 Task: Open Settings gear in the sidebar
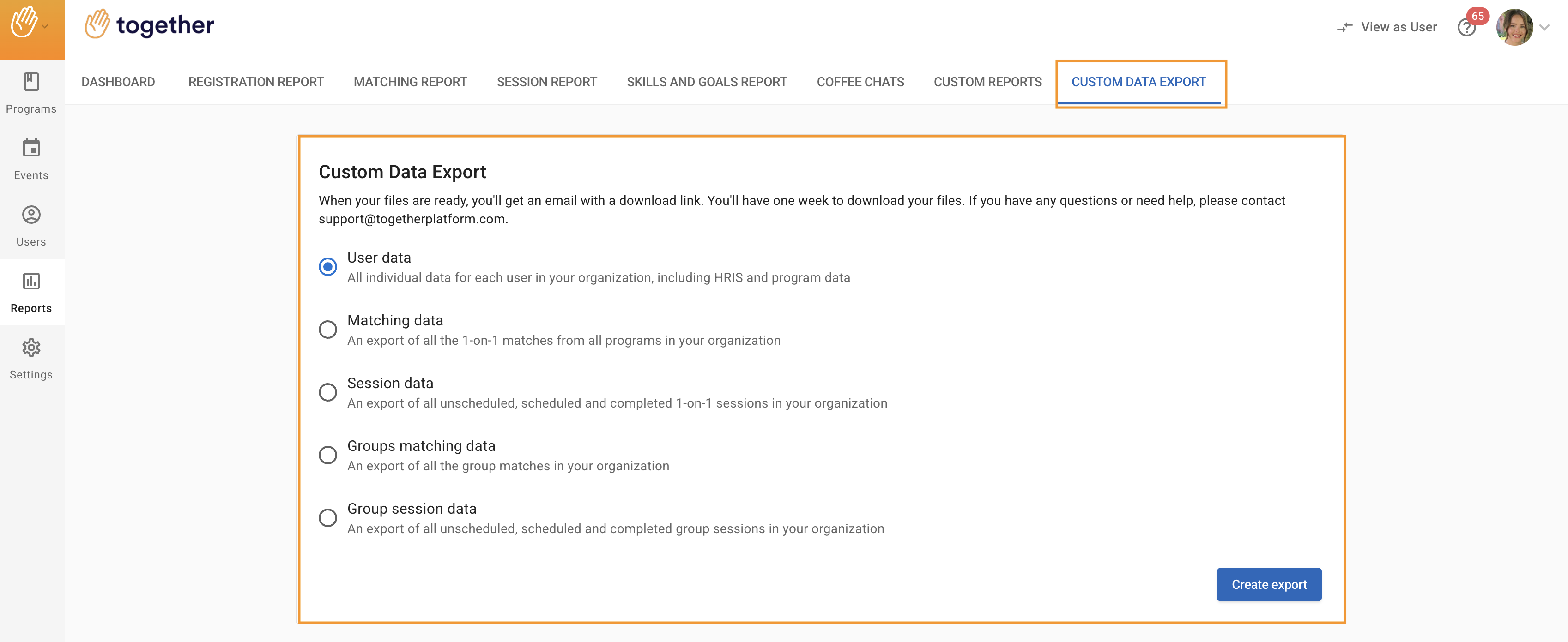pos(31,348)
